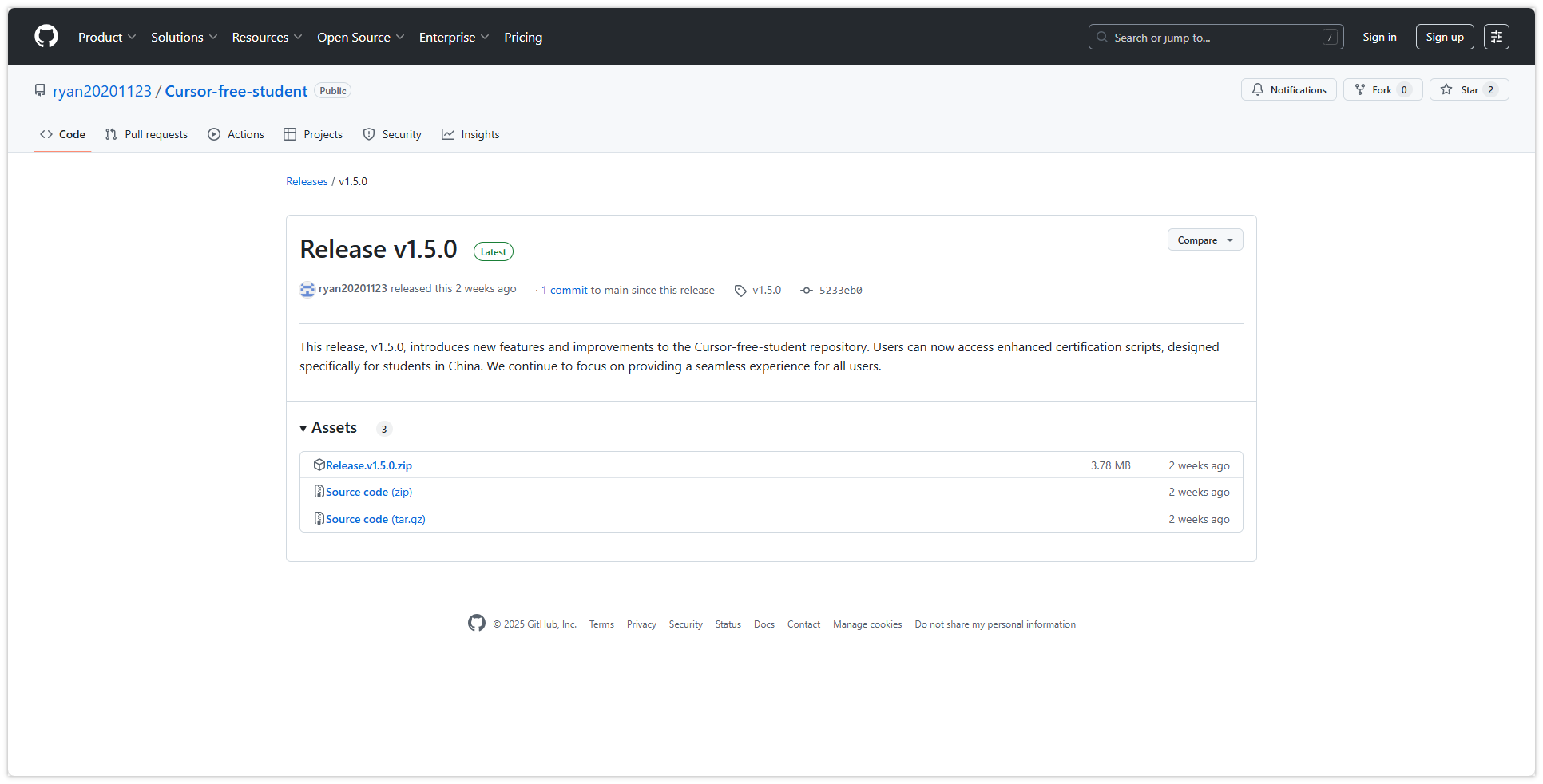Expand the Open Source menu
The height and width of the screenshot is (784, 1543).
tap(360, 38)
